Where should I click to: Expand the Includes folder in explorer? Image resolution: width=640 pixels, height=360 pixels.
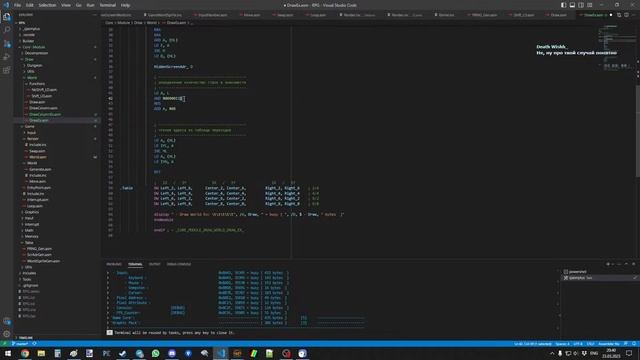click(29, 273)
